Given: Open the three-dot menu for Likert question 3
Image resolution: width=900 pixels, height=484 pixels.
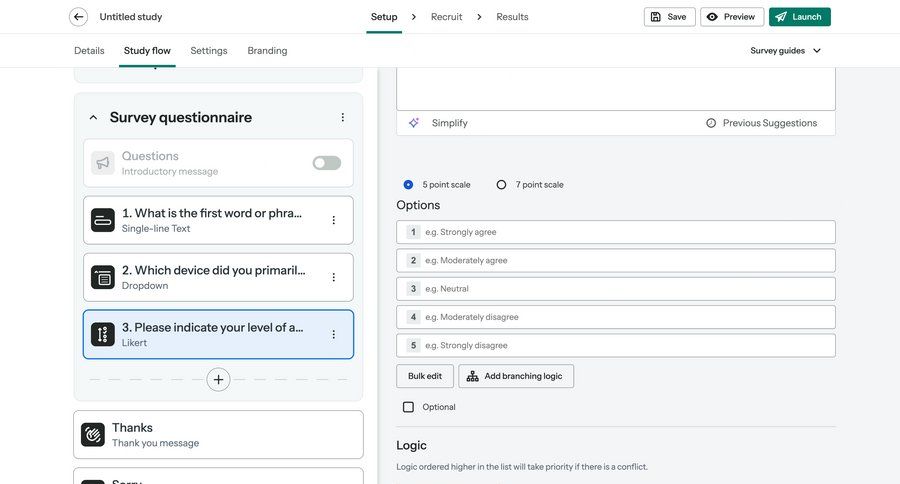Looking at the screenshot, I should click(x=334, y=334).
